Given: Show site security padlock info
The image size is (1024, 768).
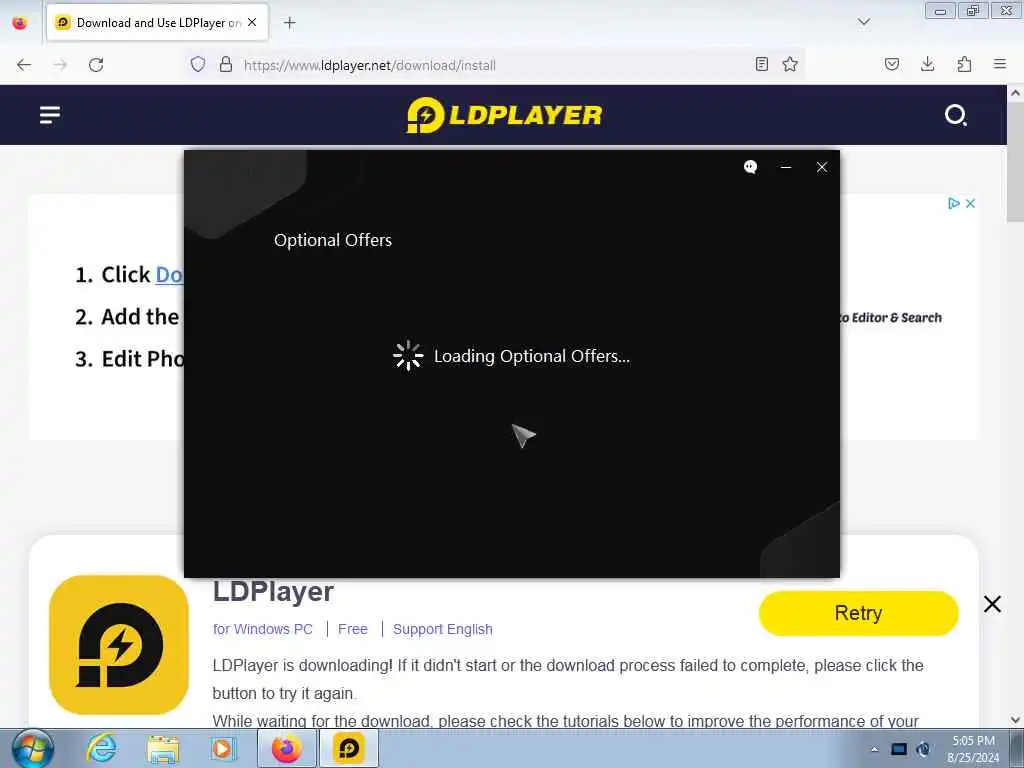Looking at the screenshot, I should click(x=226, y=64).
